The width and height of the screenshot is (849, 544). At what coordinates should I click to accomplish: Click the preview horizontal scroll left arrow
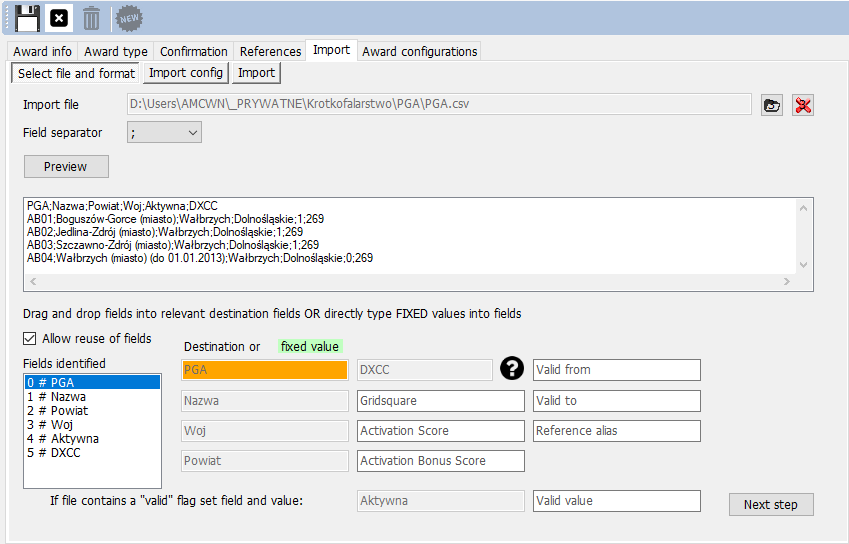pyautogui.click(x=34, y=281)
